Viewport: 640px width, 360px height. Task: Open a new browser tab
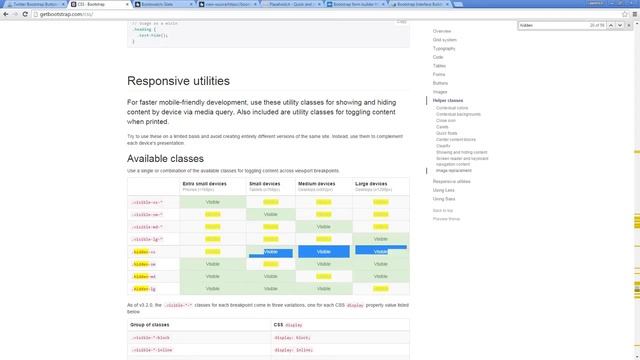(x=458, y=4)
